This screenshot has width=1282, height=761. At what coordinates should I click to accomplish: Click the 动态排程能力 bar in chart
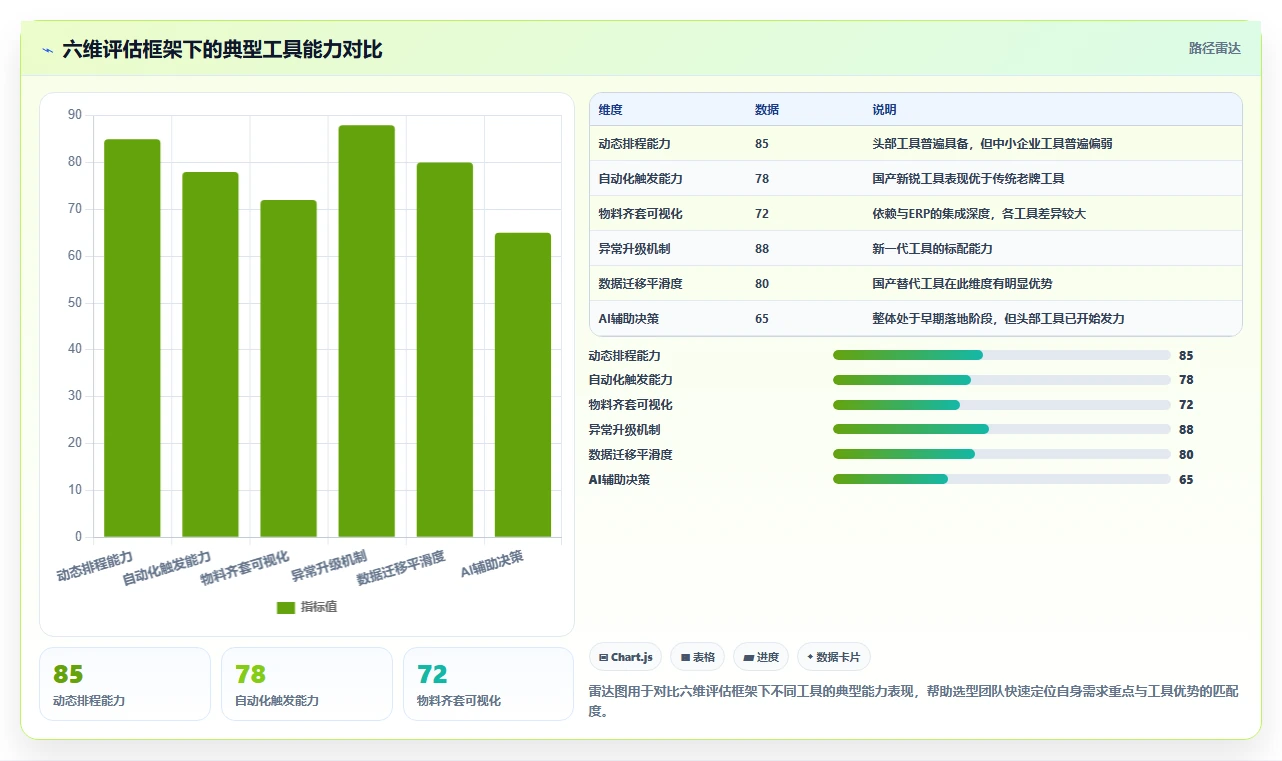132,338
